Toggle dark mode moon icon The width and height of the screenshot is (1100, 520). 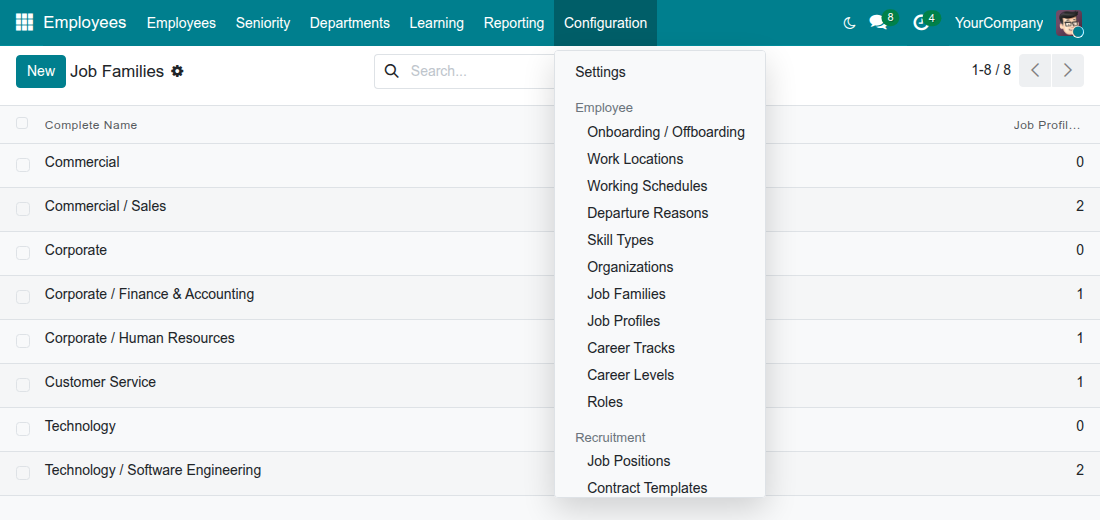850,23
